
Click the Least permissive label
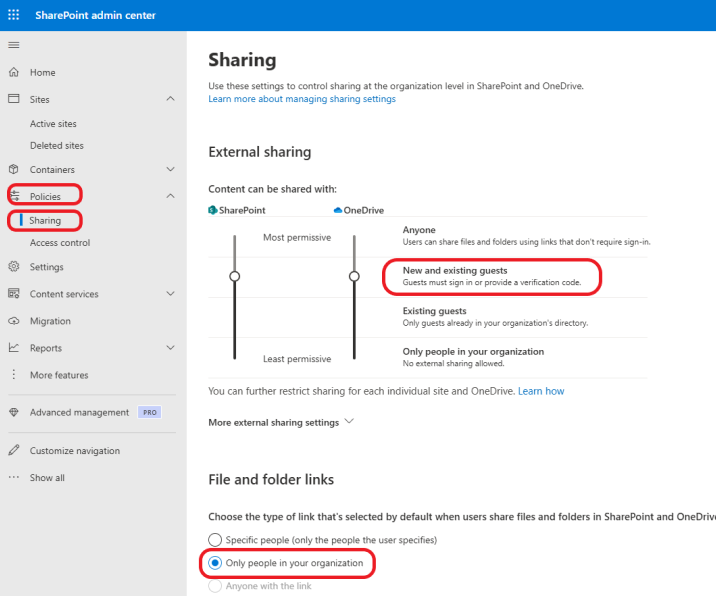coord(297,359)
